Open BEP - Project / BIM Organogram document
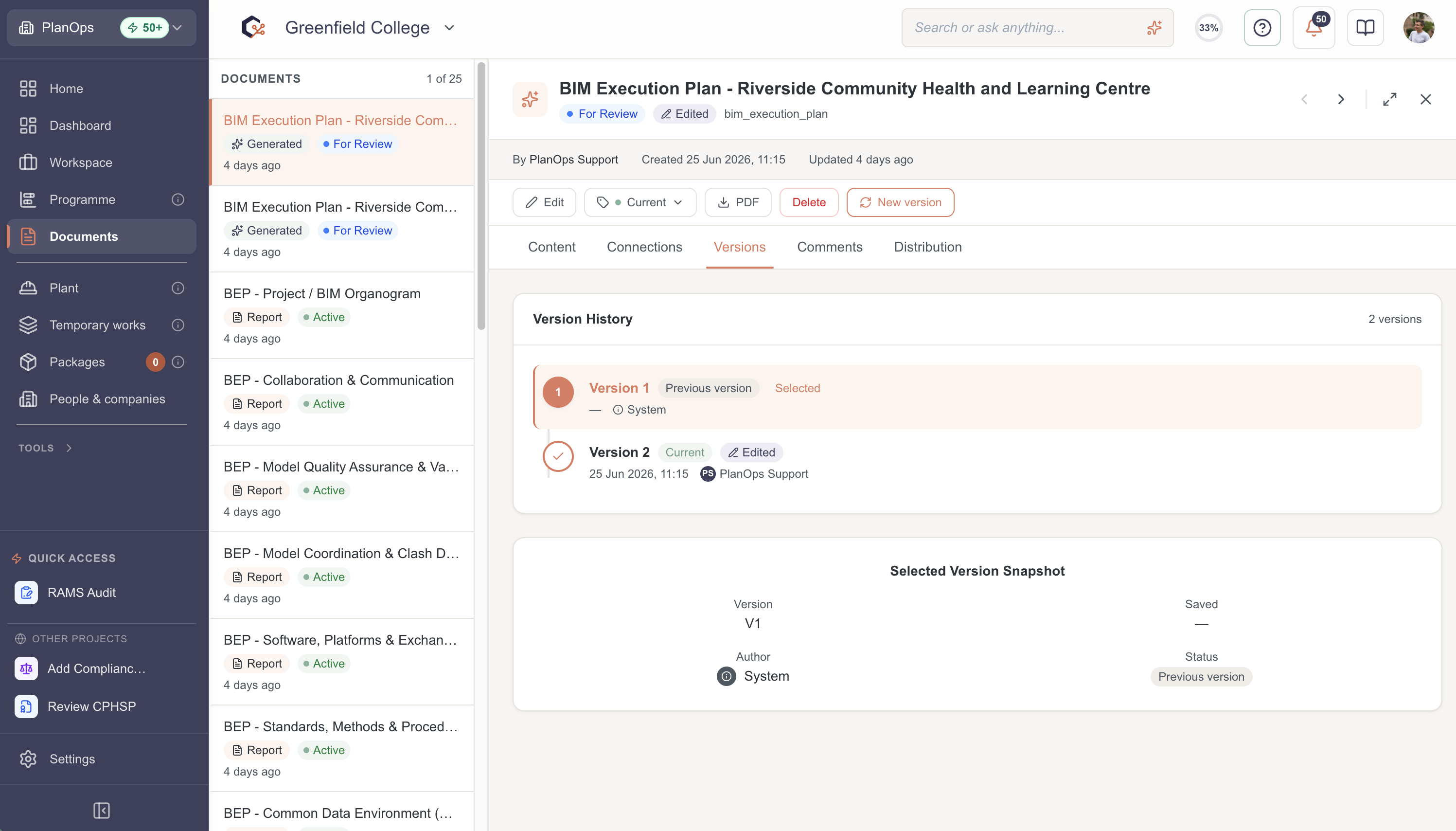The height and width of the screenshot is (831, 1456). click(x=342, y=315)
